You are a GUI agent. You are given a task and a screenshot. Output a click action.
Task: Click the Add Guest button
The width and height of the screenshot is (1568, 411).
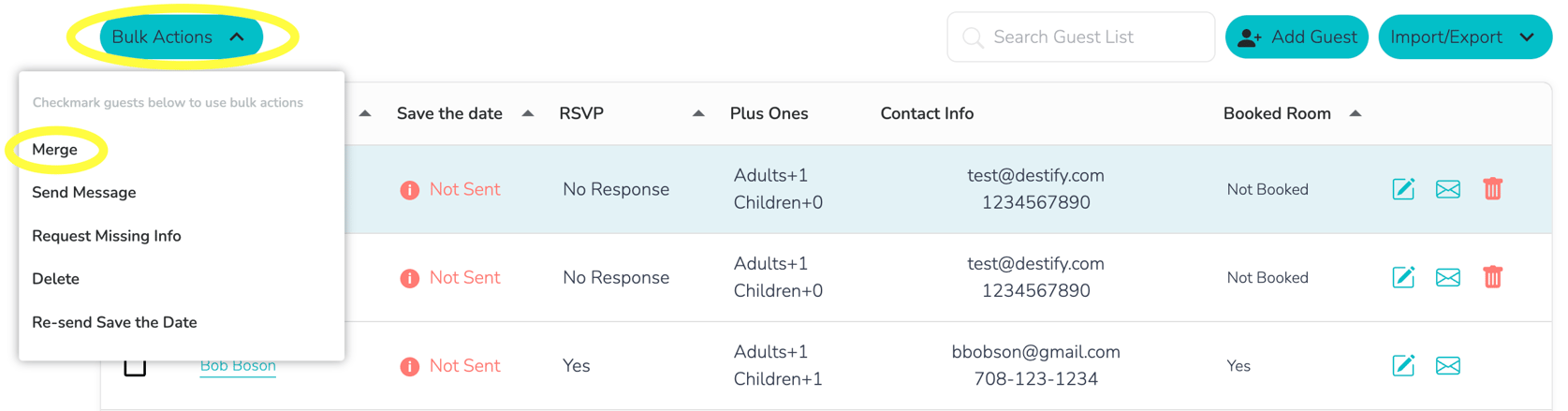pyautogui.click(x=1297, y=37)
